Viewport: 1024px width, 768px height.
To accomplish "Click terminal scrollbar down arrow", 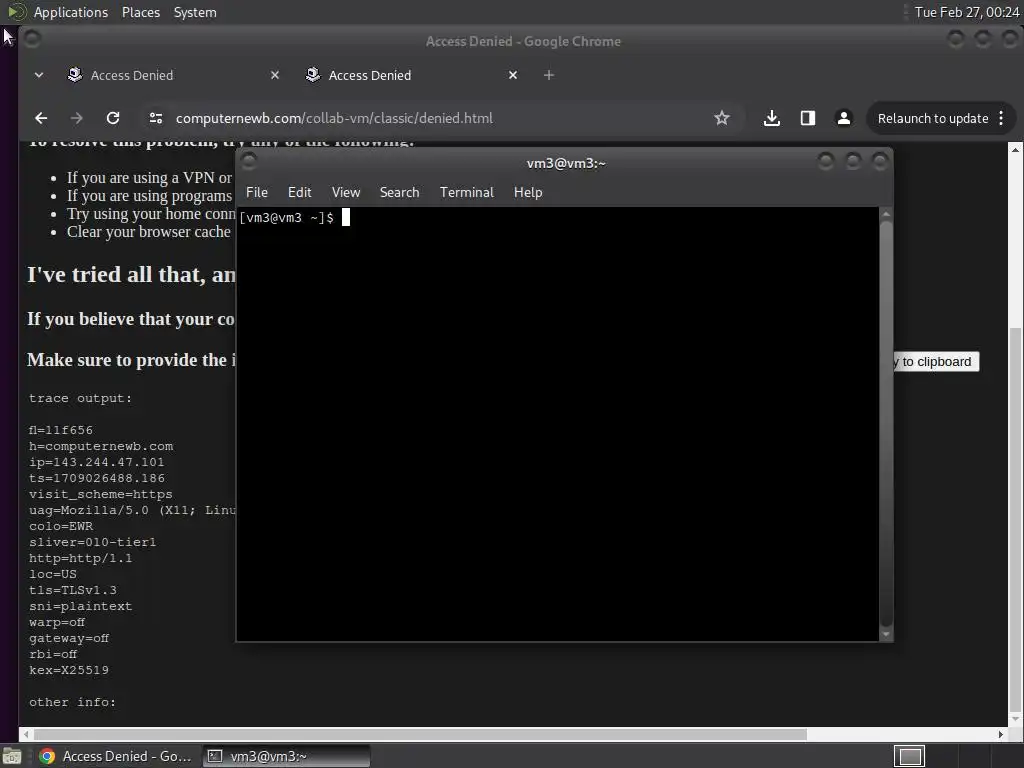I will (x=886, y=634).
